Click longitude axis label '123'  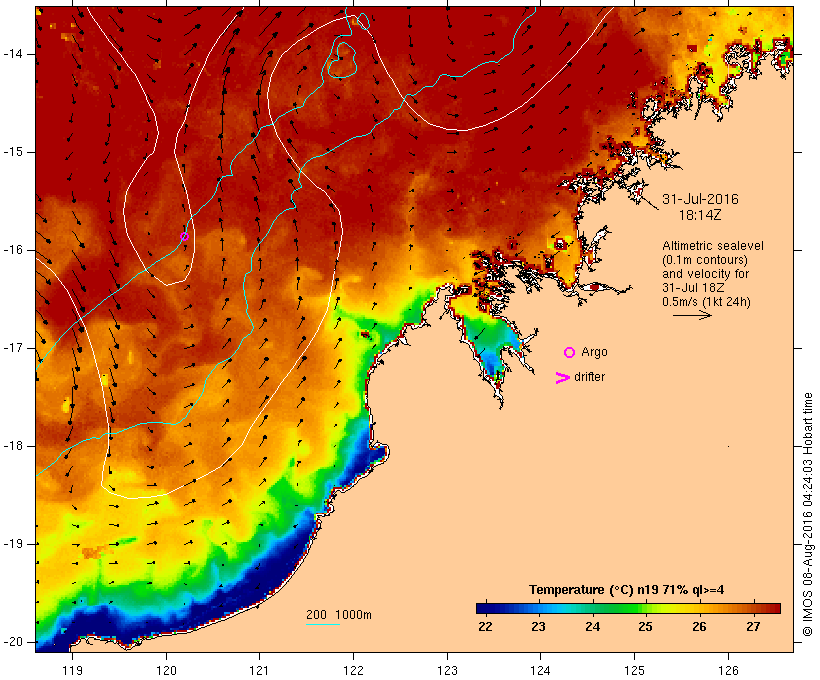click(447, 670)
